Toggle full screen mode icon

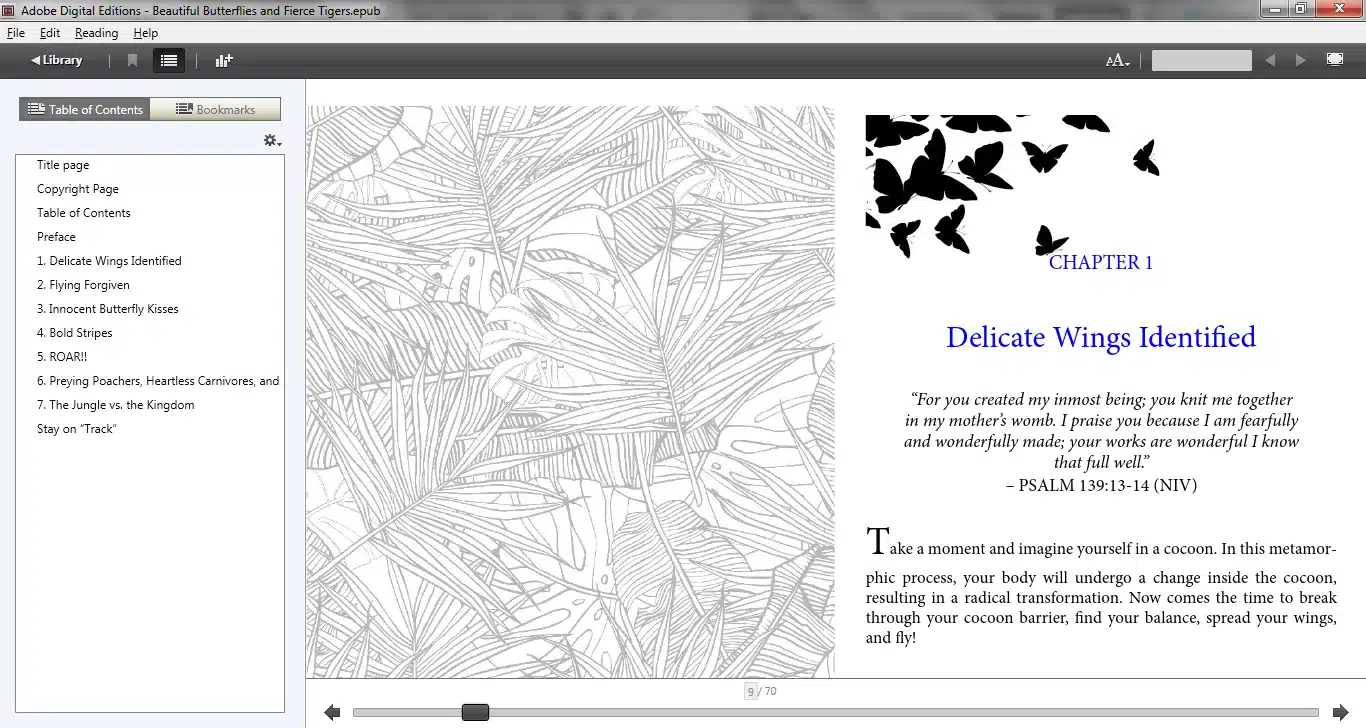[x=1335, y=60]
